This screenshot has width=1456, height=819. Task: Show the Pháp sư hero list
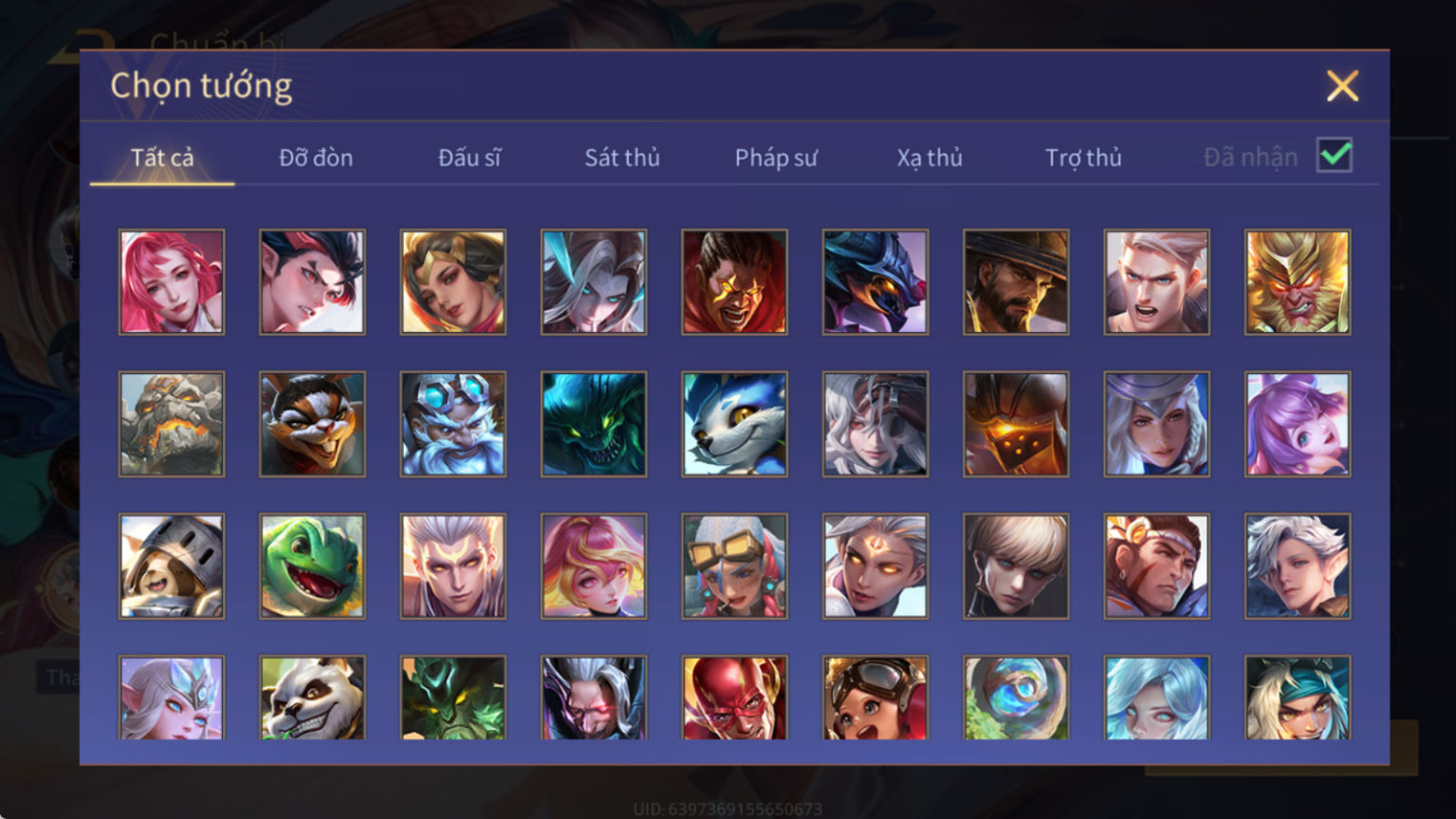tap(776, 158)
